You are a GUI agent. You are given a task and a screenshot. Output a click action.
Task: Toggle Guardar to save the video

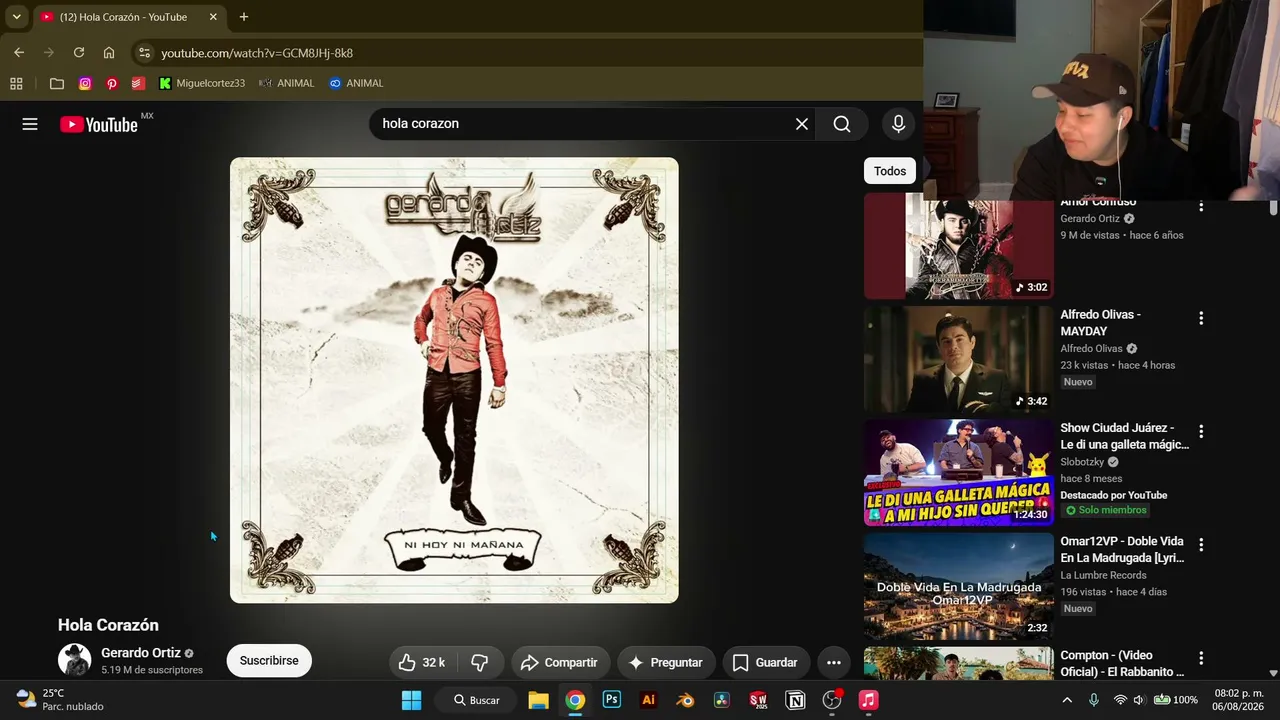tap(765, 662)
